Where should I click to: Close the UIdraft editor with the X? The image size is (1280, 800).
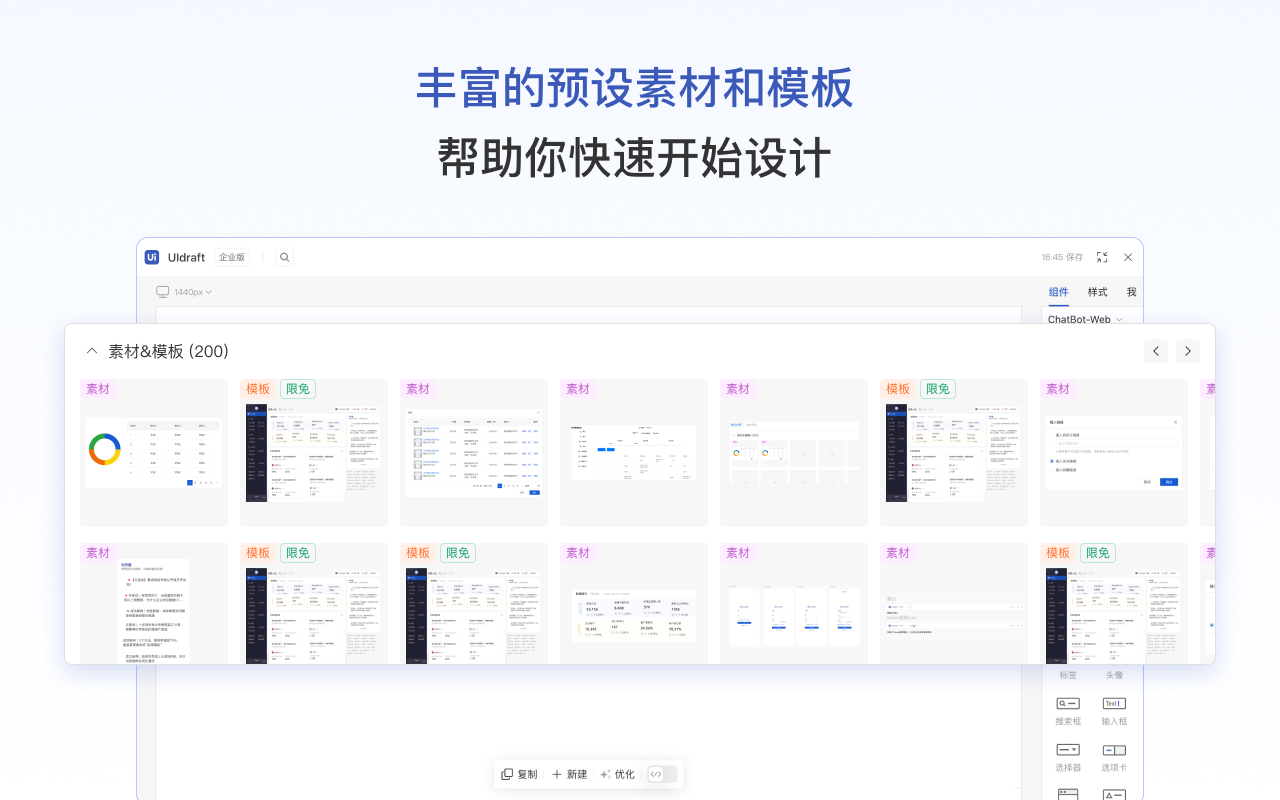1128,257
